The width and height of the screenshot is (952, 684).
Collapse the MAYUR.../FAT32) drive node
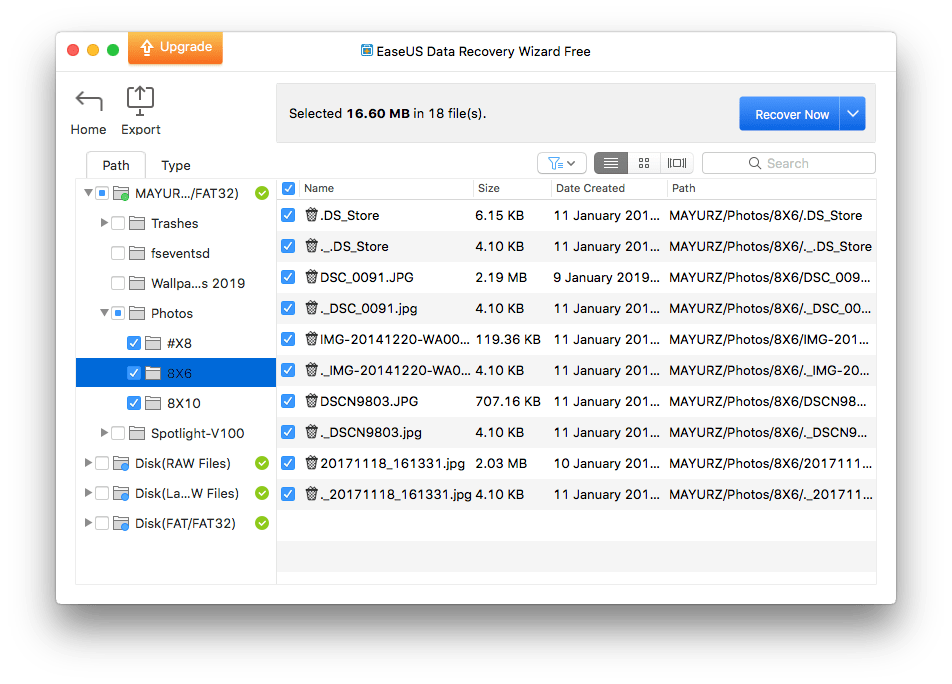pyautogui.click(x=88, y=193)
